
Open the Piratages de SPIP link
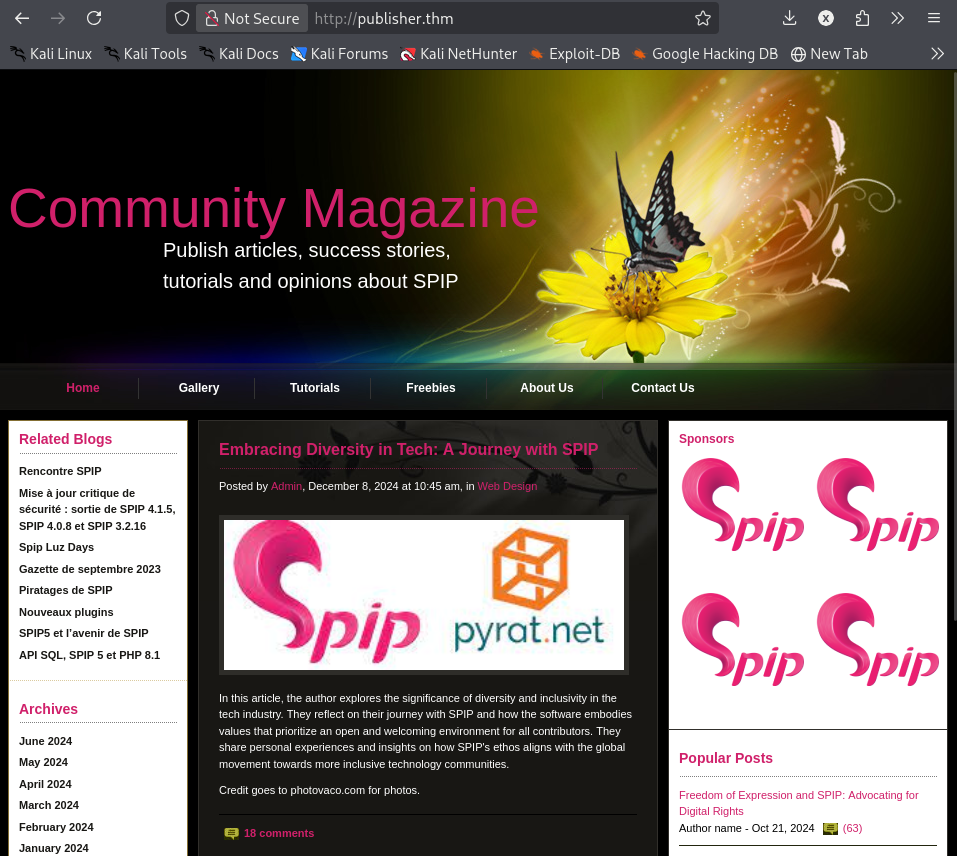(65, 590)
